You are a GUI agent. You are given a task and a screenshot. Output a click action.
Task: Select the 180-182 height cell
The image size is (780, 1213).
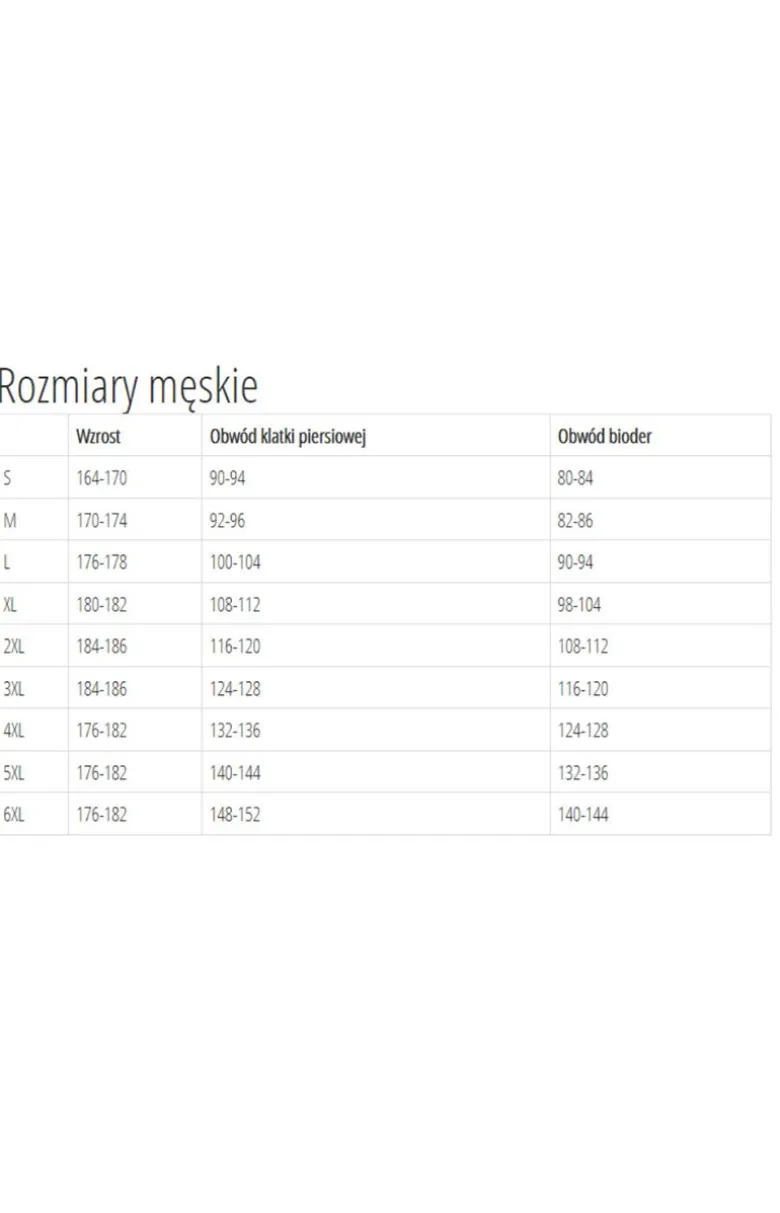pos(102,604)
